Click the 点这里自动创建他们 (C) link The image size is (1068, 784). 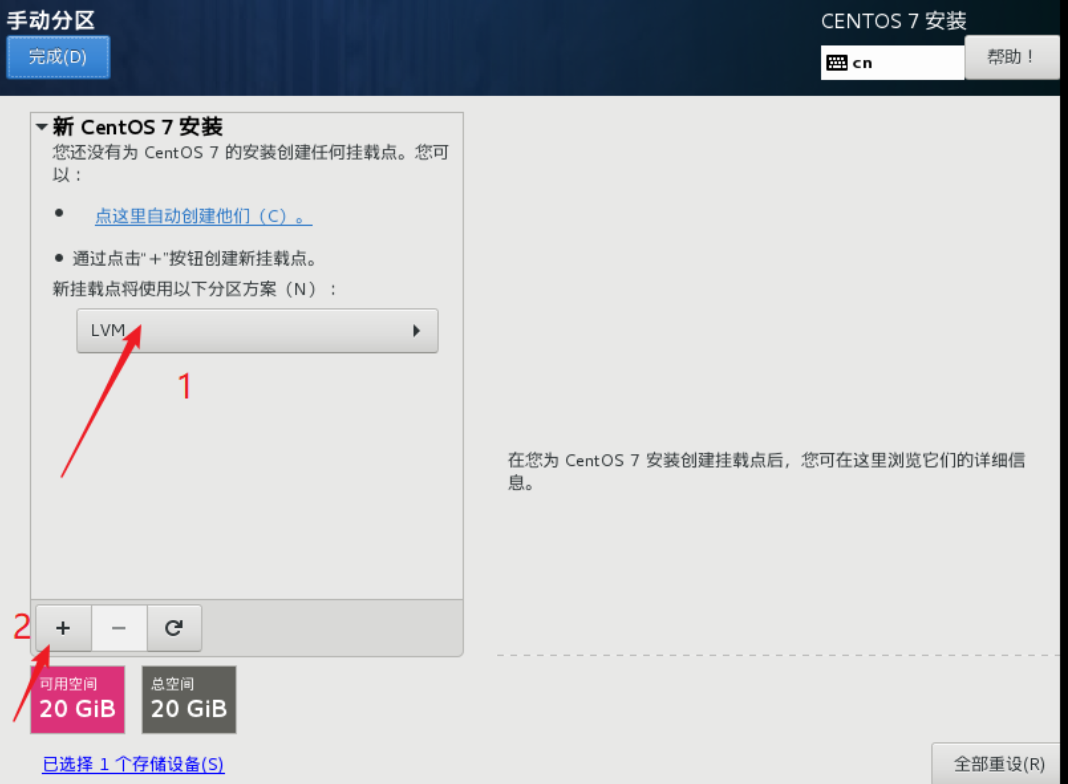[203, 216]
